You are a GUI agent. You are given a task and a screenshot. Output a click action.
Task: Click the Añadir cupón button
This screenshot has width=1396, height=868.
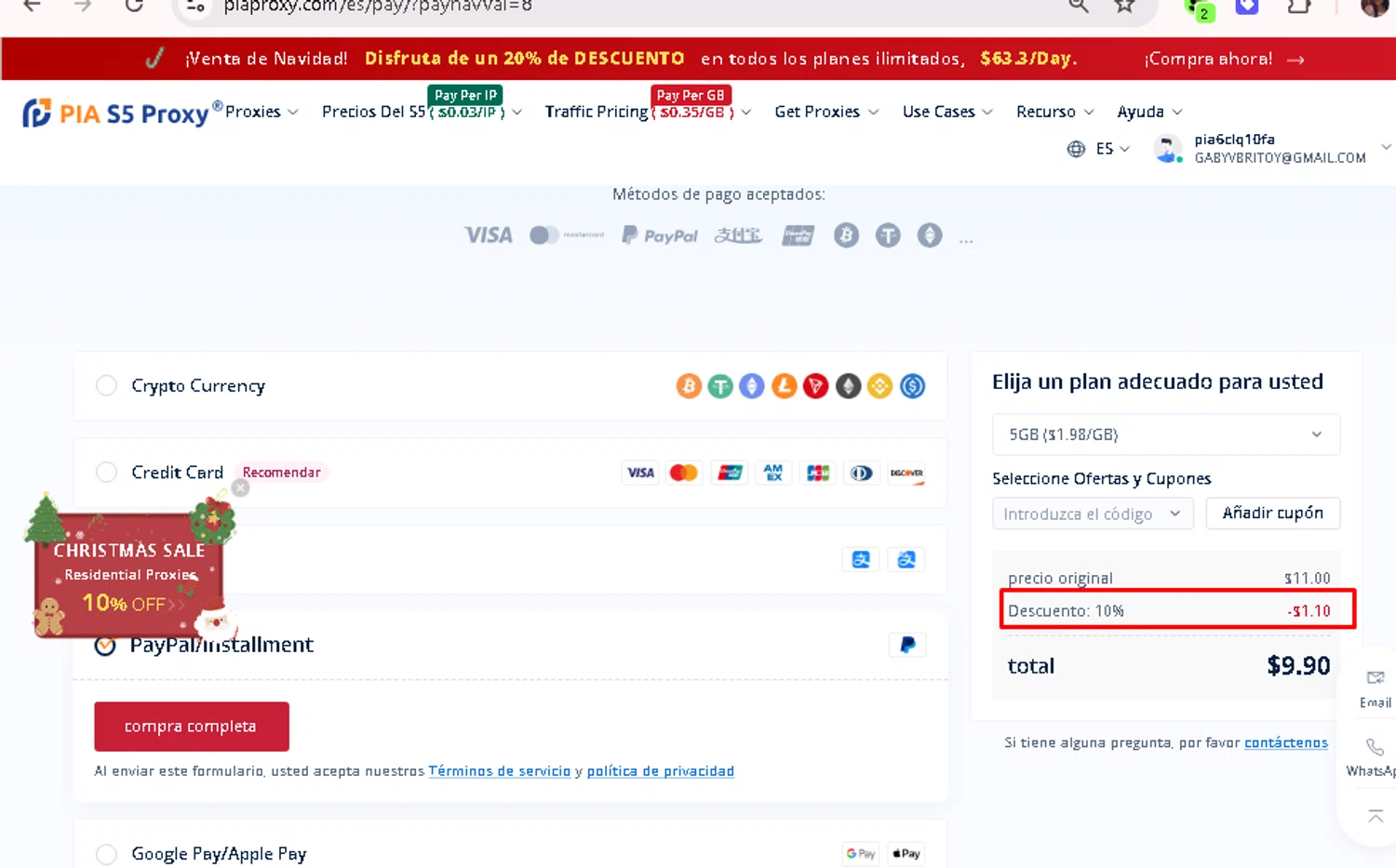coord(1273,514)
